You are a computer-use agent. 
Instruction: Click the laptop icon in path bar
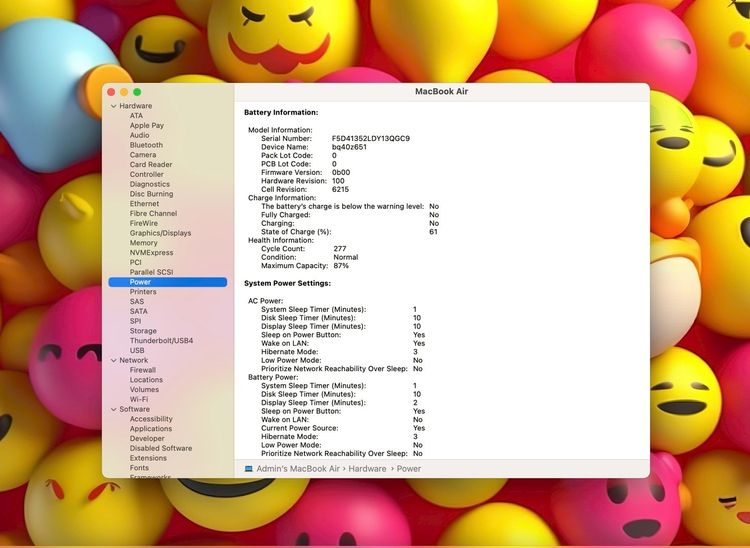[249, 469]
